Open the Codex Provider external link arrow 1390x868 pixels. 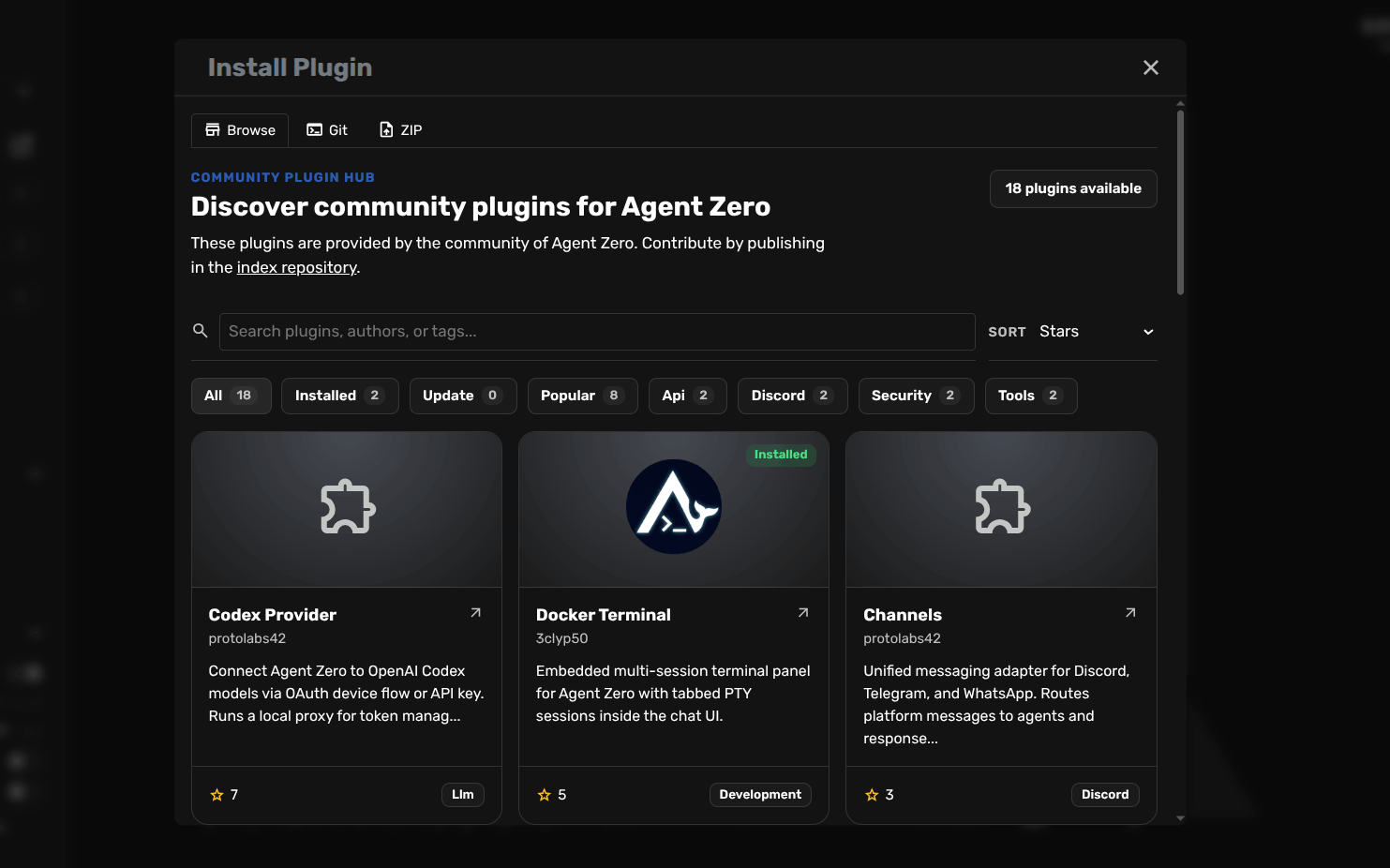[475, 612]
